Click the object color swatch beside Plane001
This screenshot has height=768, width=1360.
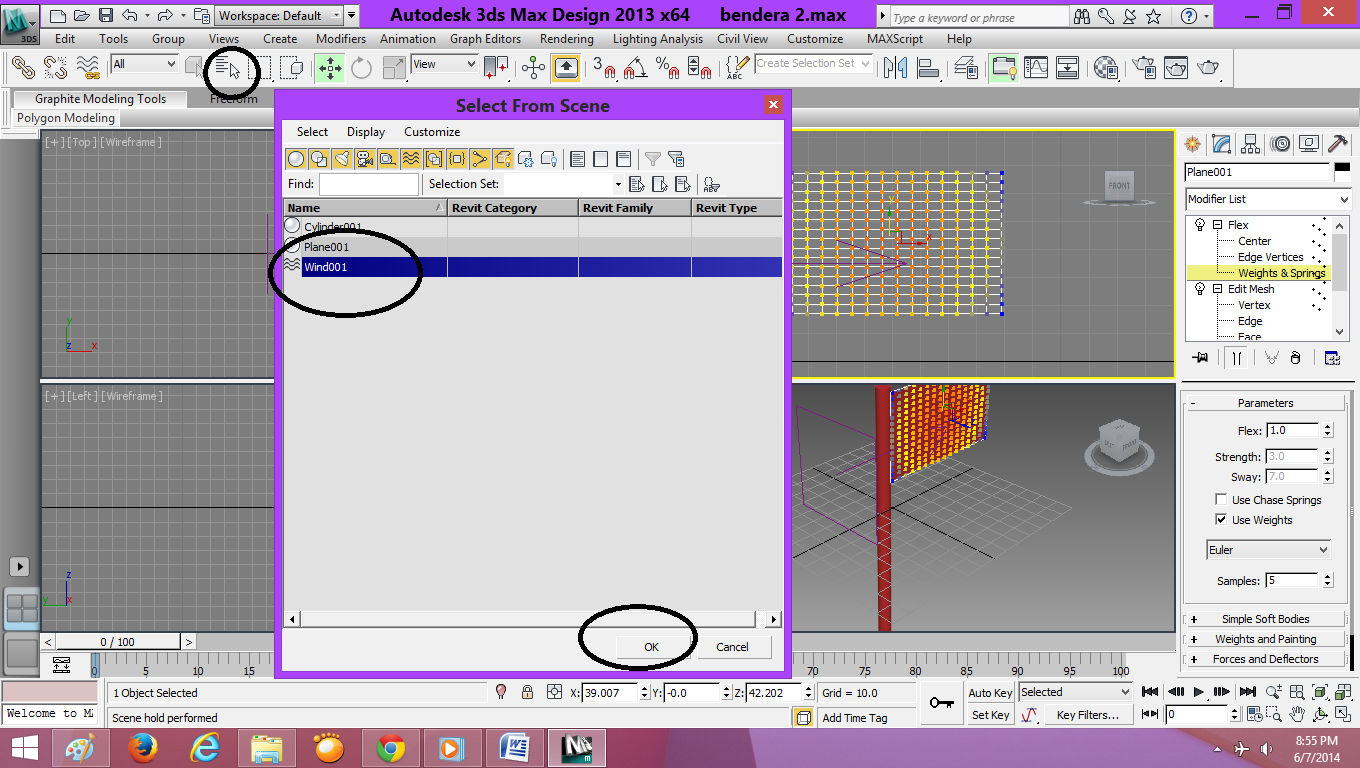tap(1342, 172)
